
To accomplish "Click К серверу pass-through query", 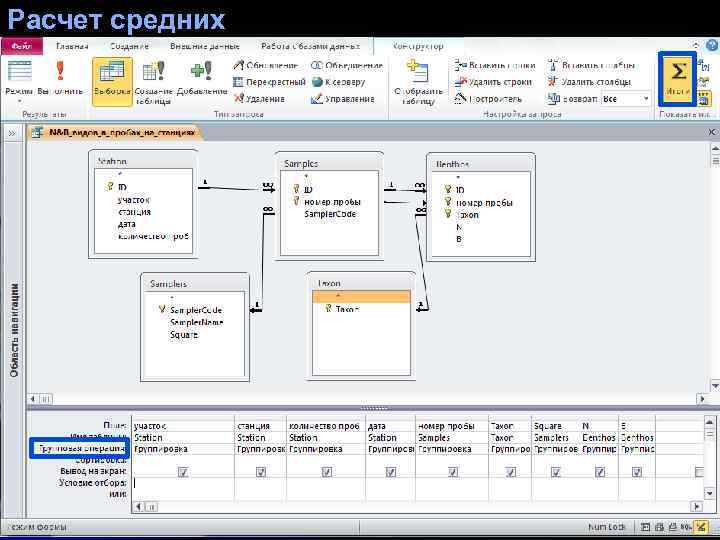I will tap(338, 82).
